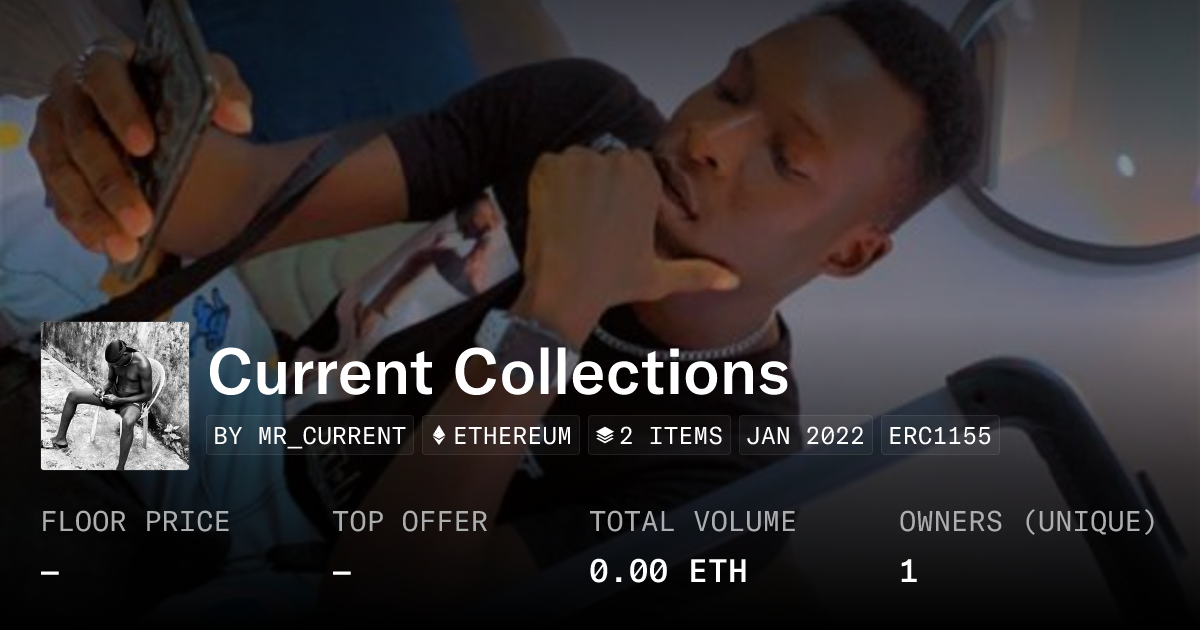Click the round mirror in banner photo

coord(1085,120)
